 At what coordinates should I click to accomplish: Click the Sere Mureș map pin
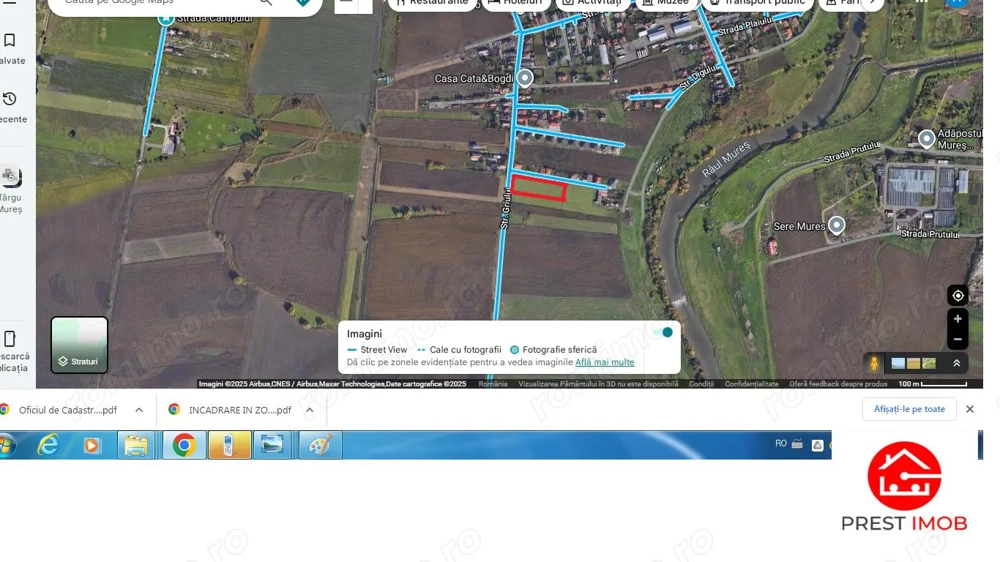(836, 225)
